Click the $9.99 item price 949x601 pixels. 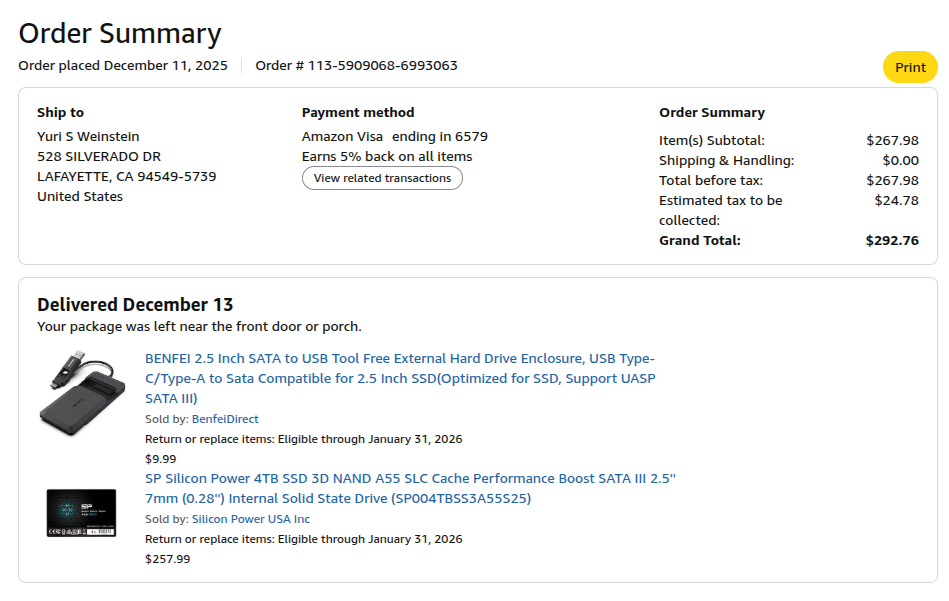[x=160, y=459]
